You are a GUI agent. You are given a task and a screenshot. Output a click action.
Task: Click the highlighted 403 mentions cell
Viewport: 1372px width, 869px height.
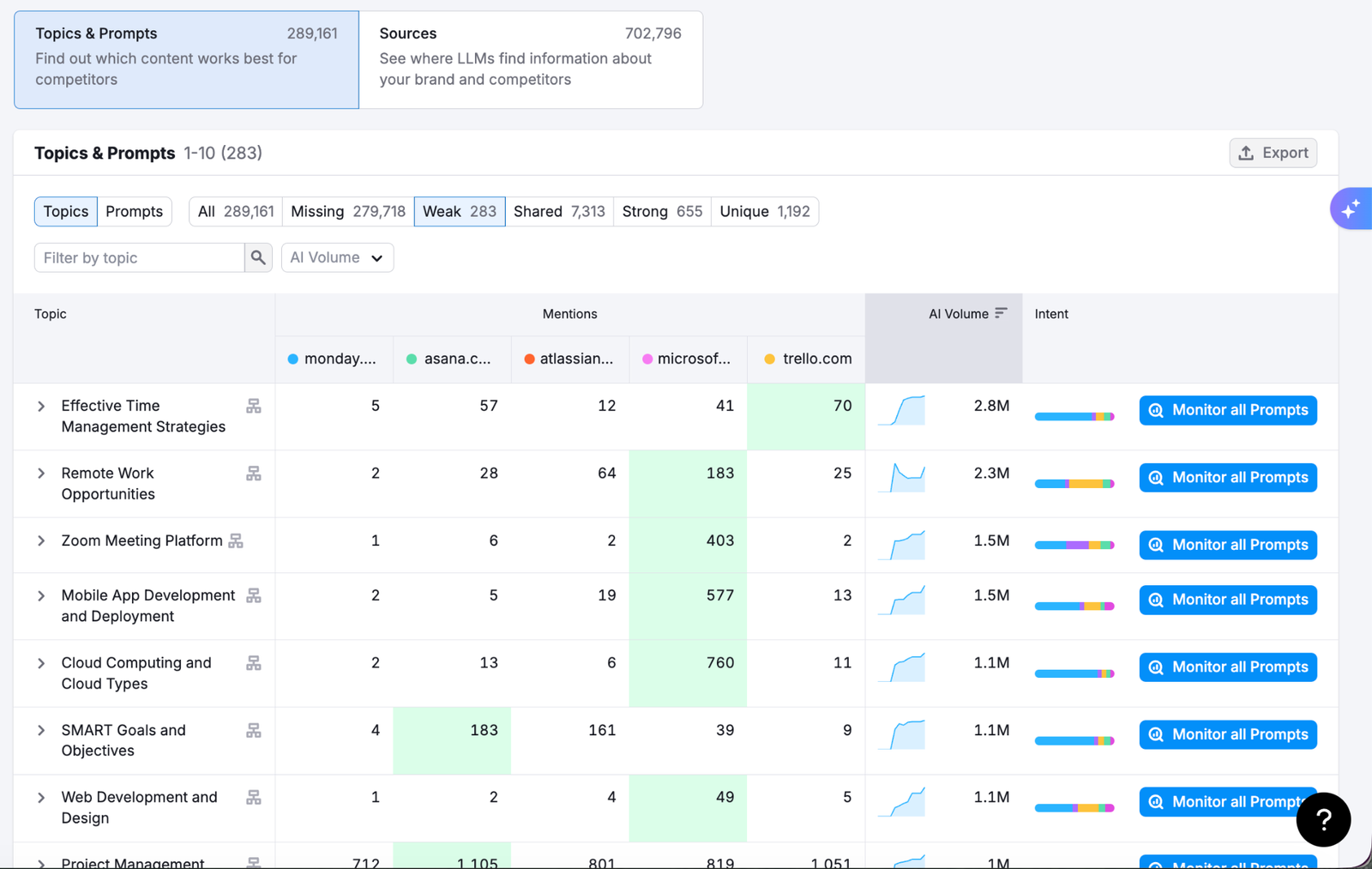688,545
